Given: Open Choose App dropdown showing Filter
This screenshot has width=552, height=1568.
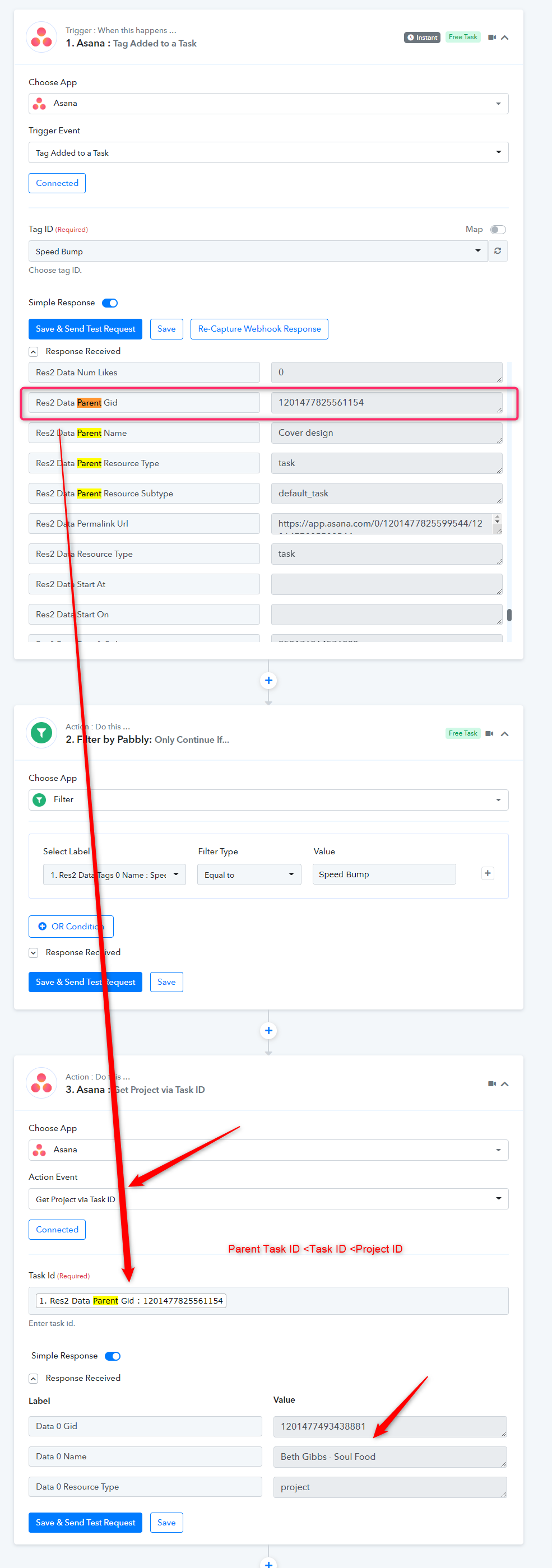Looking at the screenshot, I should (268, 800).
